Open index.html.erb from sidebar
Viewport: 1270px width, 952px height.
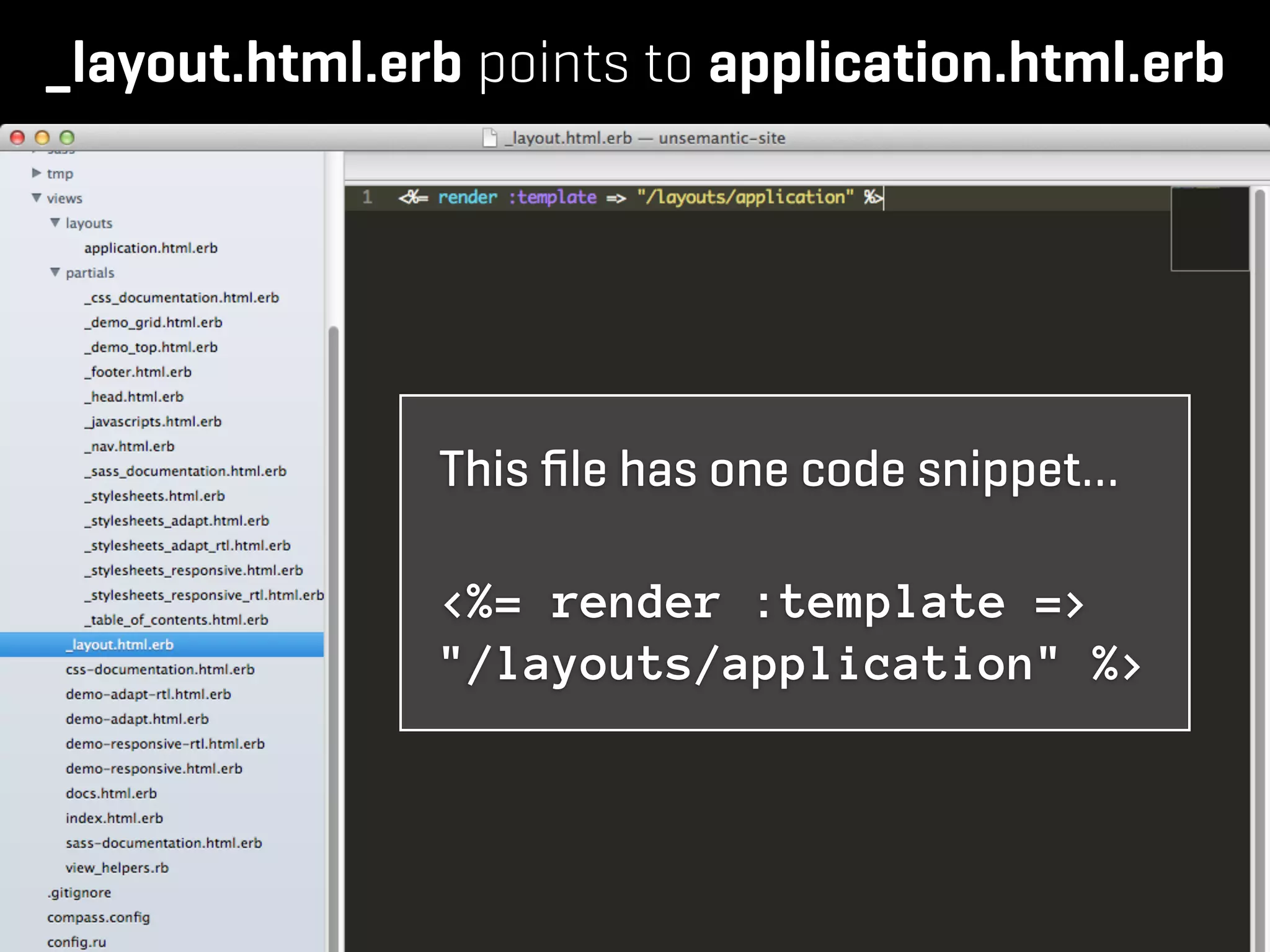[114, 818]
